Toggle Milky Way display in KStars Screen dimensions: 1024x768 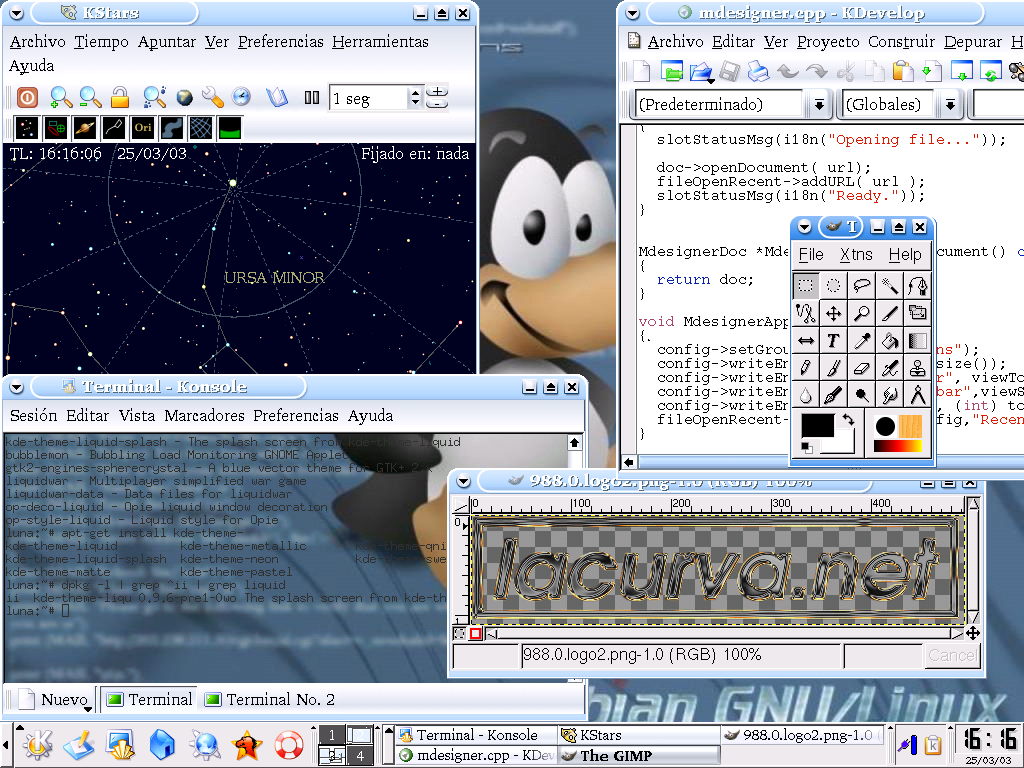tap(172, 128)
